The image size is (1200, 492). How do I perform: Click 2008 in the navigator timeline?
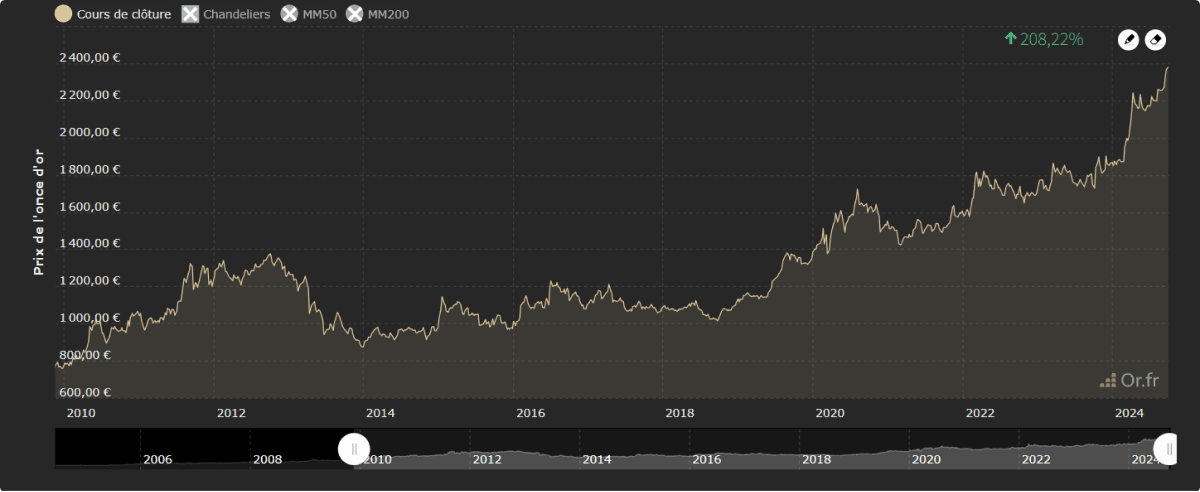(268, 459)
